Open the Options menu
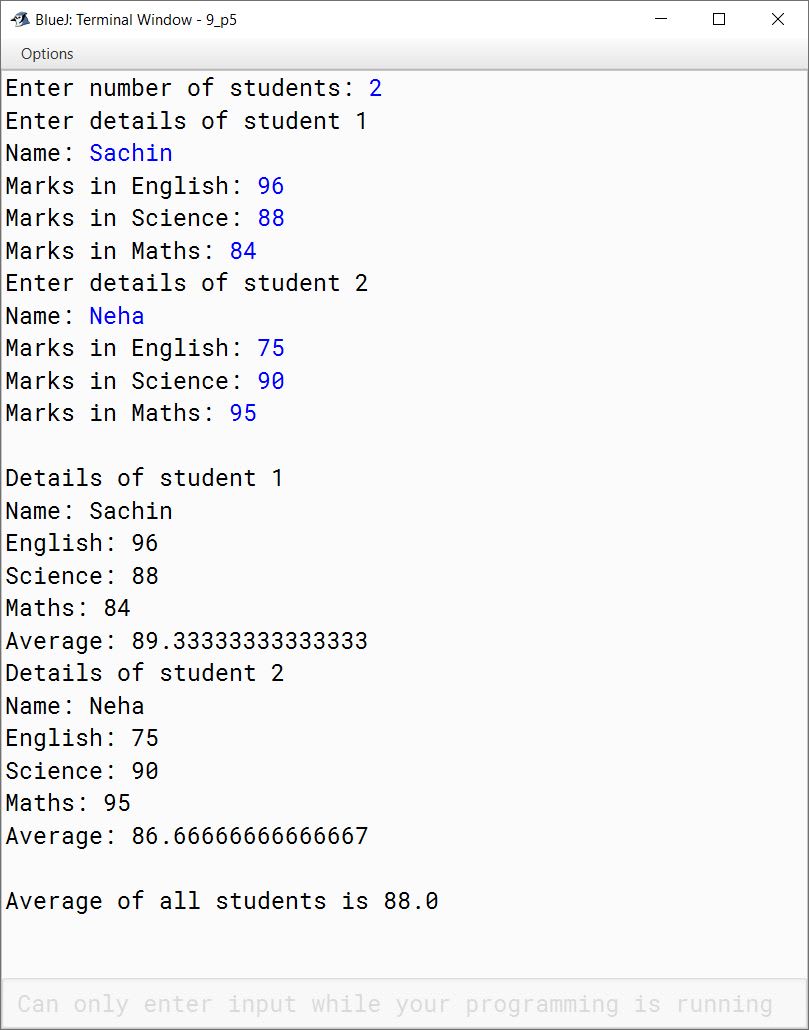This screenshot has height=1030, width=809. click(47, 54)
